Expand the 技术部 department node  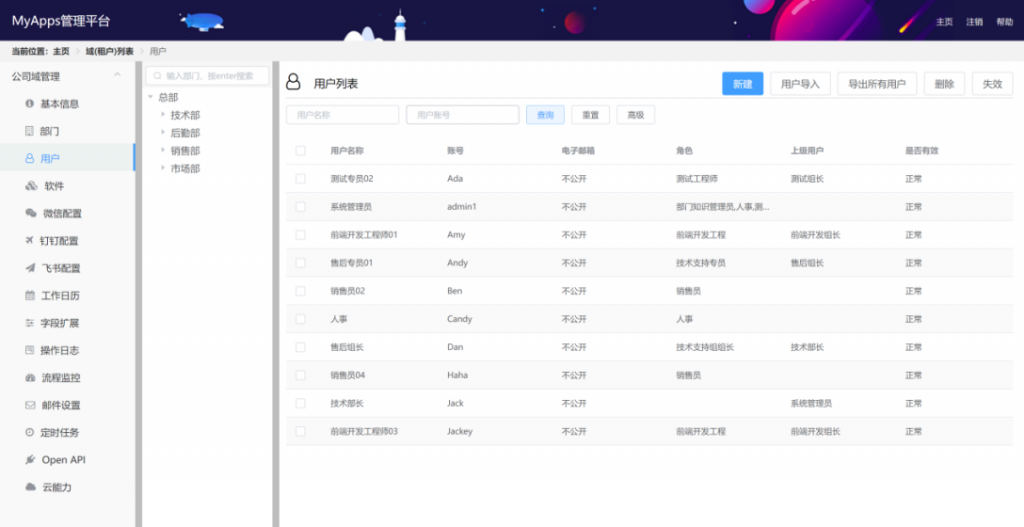pyautogui.click(x=163, y=115)
